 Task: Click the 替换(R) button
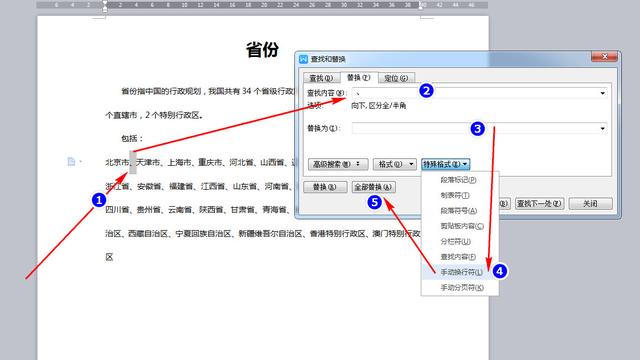click(x=325, y=187)
